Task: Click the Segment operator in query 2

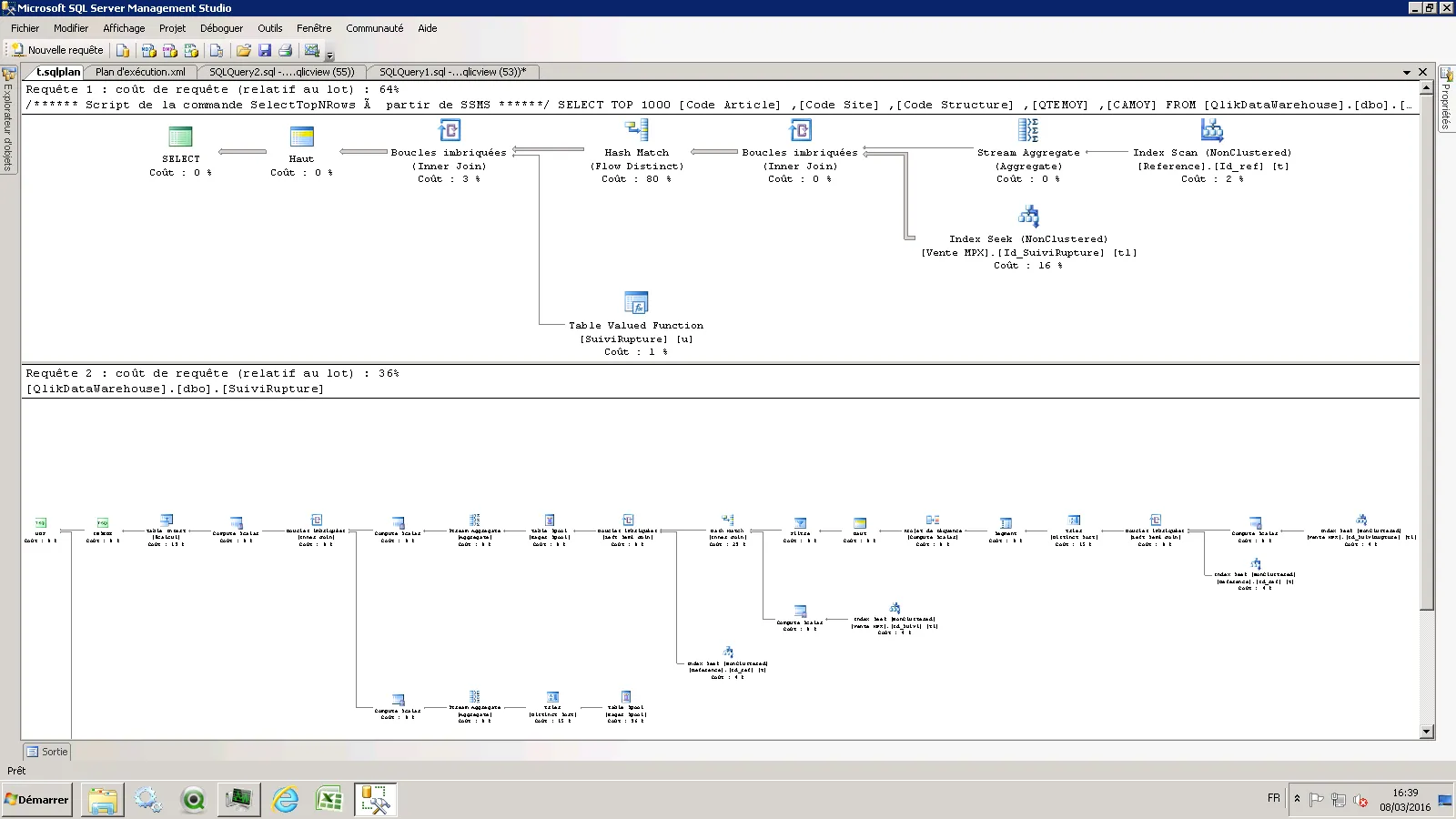Action: coord(1006,523)
